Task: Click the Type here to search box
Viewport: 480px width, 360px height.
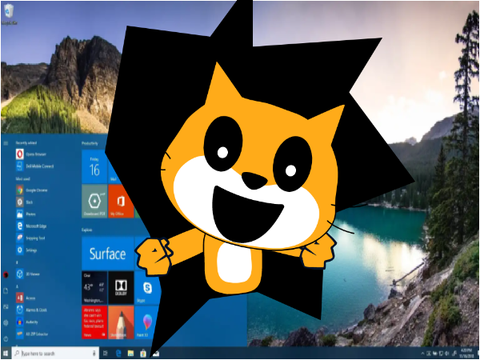Action: coord(55,353)
